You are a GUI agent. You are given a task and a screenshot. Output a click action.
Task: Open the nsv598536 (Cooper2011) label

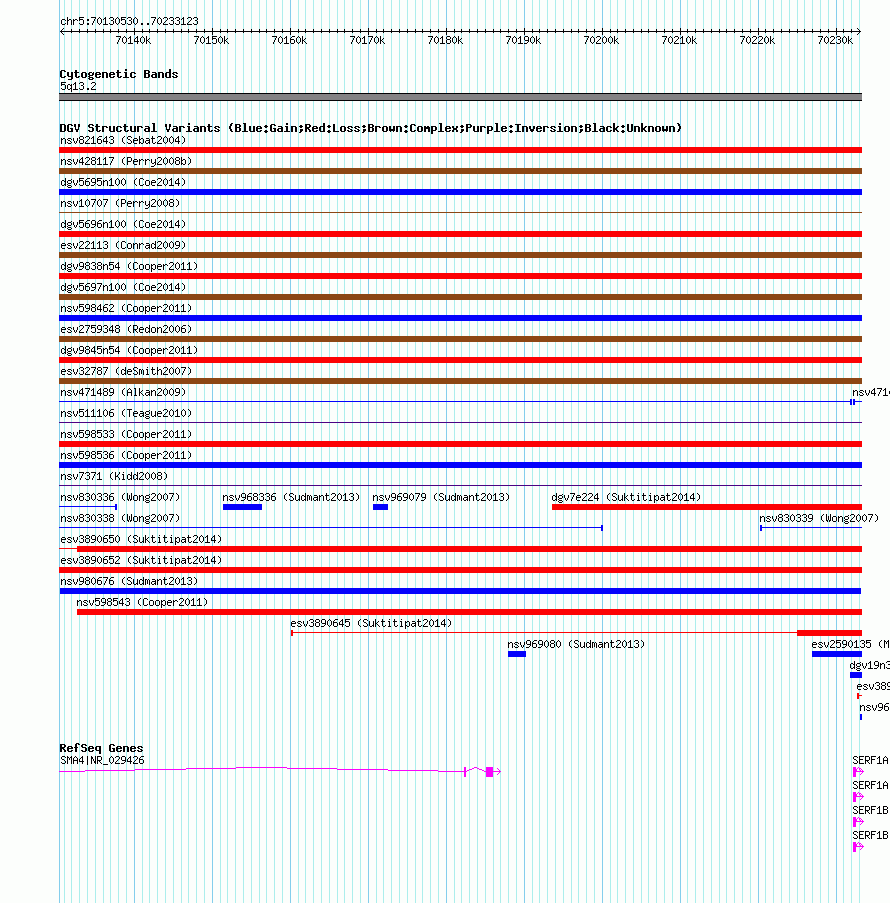point(126,456)
